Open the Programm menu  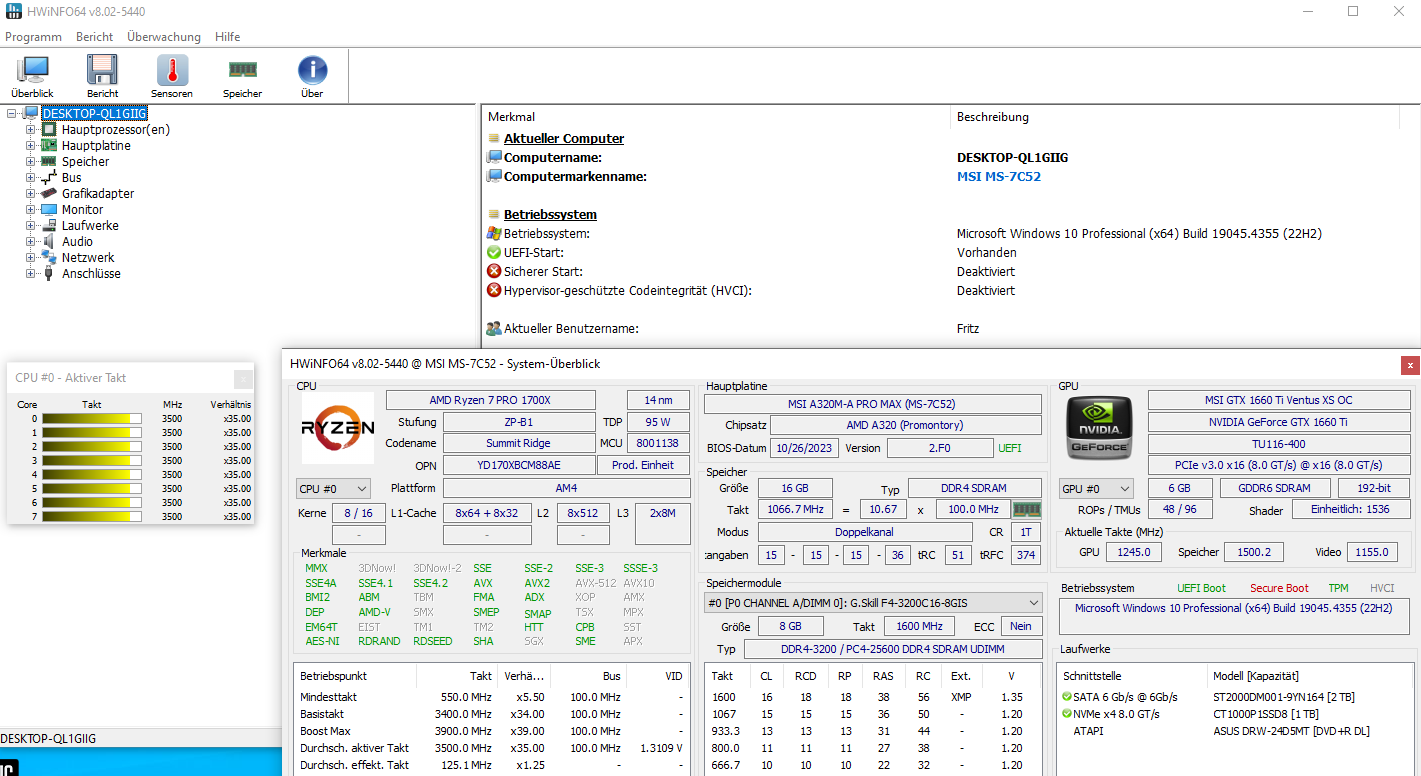33,37
